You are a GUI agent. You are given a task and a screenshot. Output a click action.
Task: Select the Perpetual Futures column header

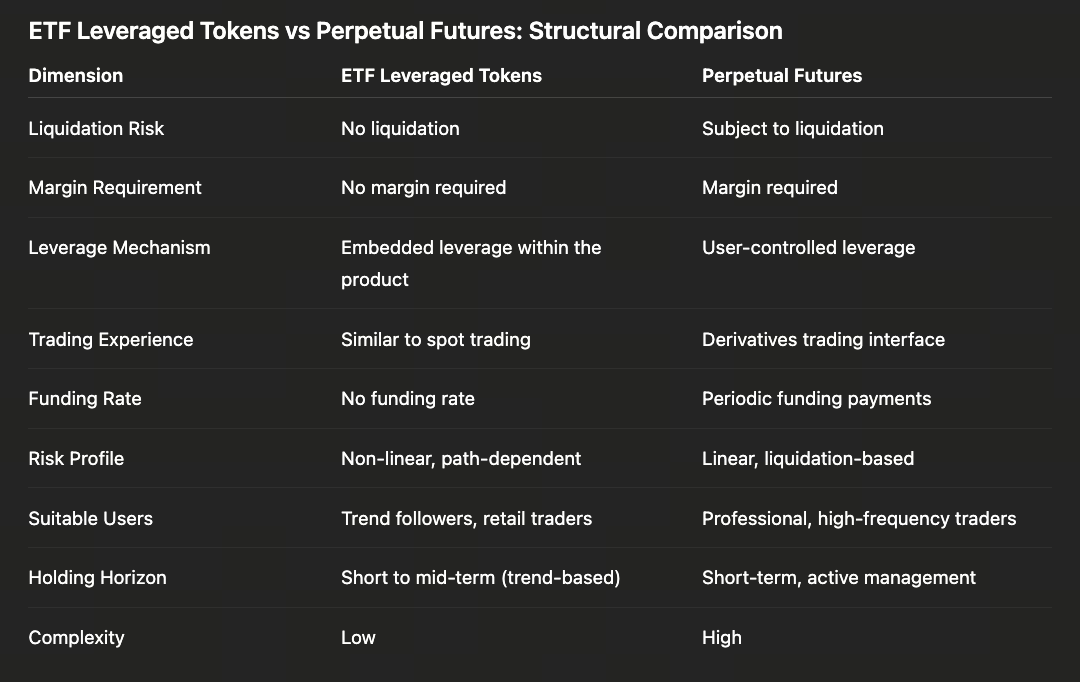[782, 76]
